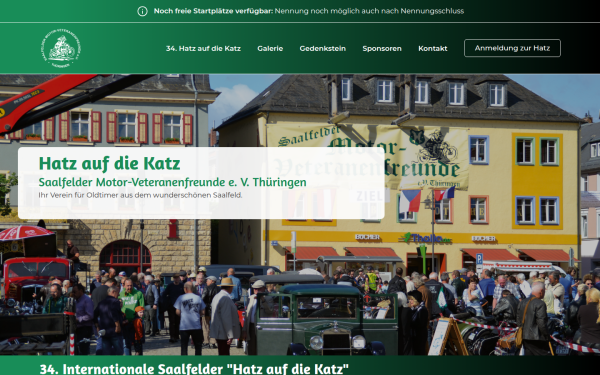Click the 'Noch freie Startplätze verfügbar' notice
The image size is (600, 375).
309,11
